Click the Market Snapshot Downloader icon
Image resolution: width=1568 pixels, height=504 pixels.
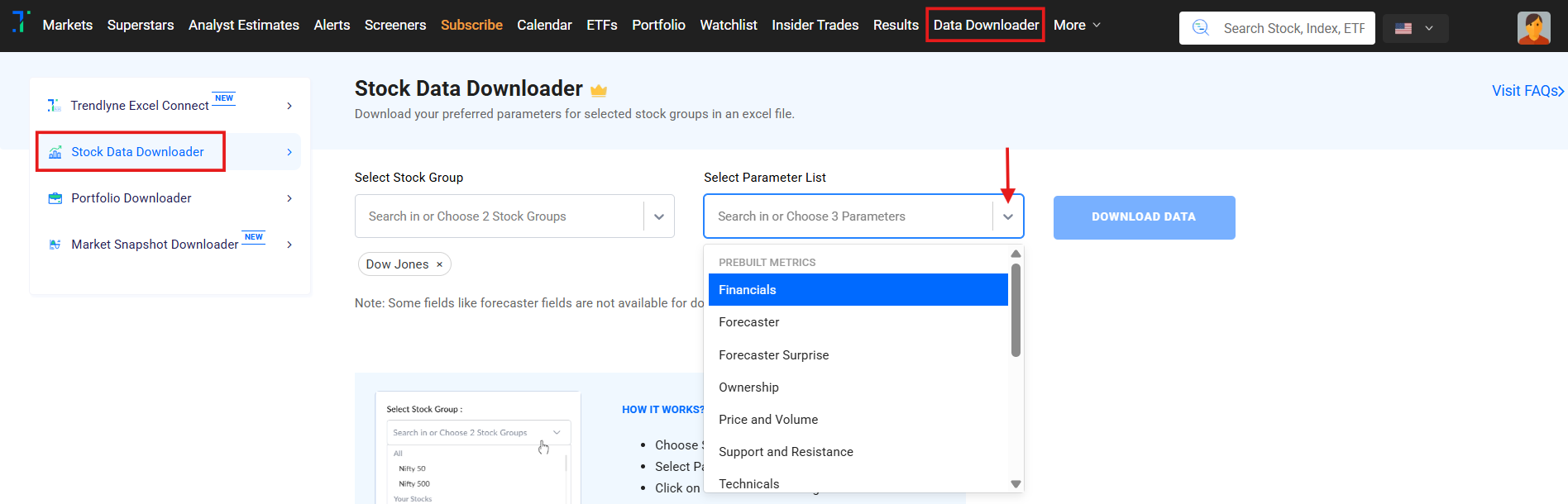tap(55, 245)
